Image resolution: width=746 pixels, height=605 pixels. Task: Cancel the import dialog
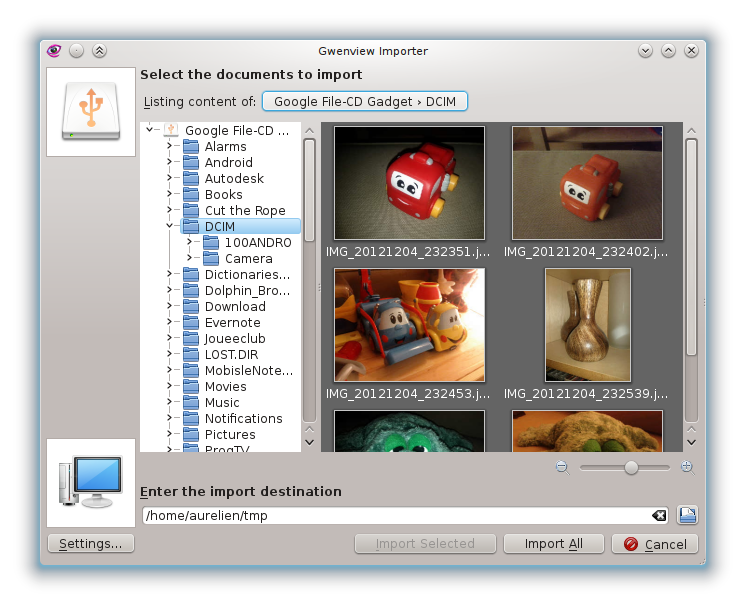[655, 544]
